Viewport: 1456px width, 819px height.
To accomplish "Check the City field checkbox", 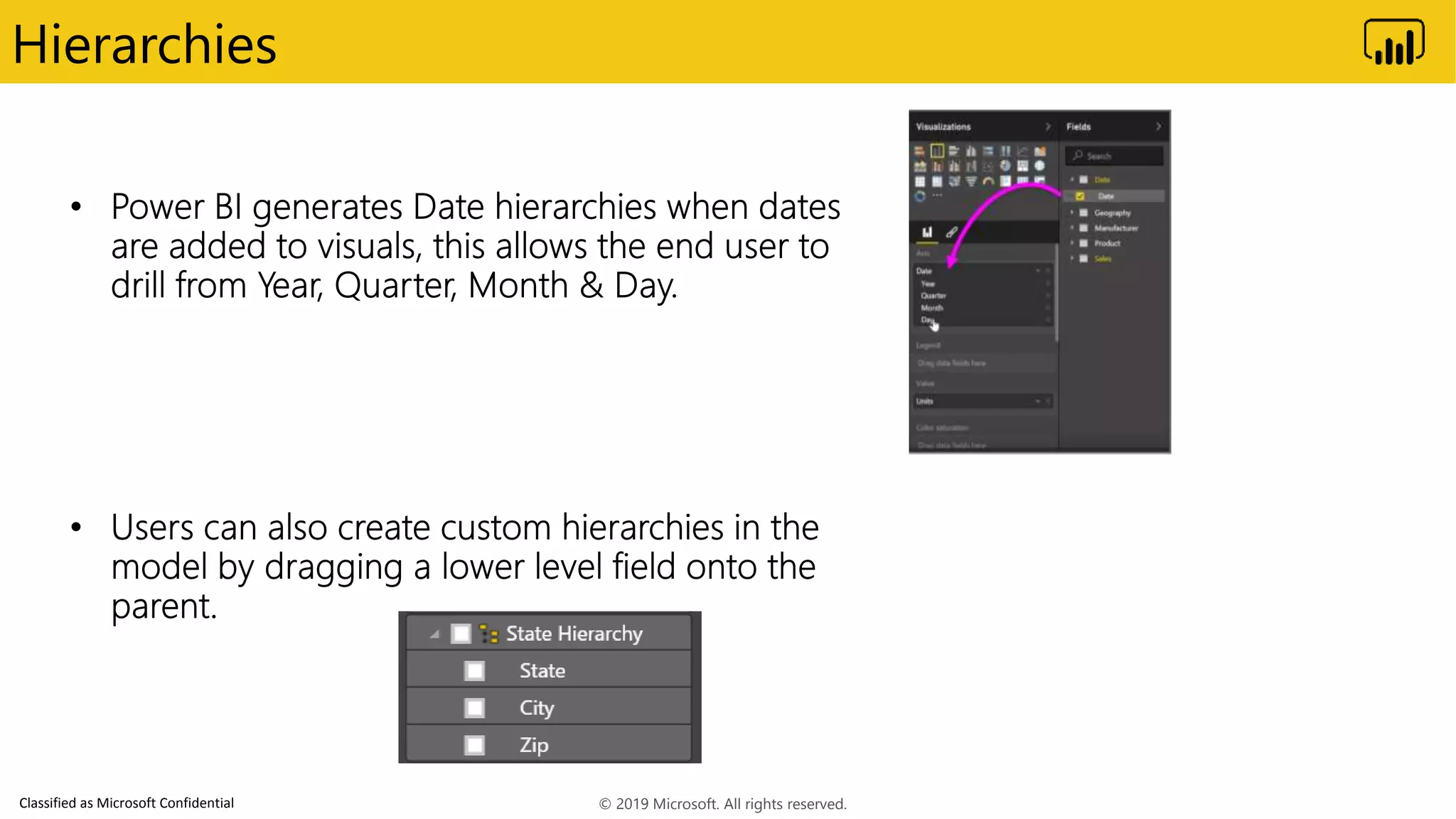I will [474, 708].
